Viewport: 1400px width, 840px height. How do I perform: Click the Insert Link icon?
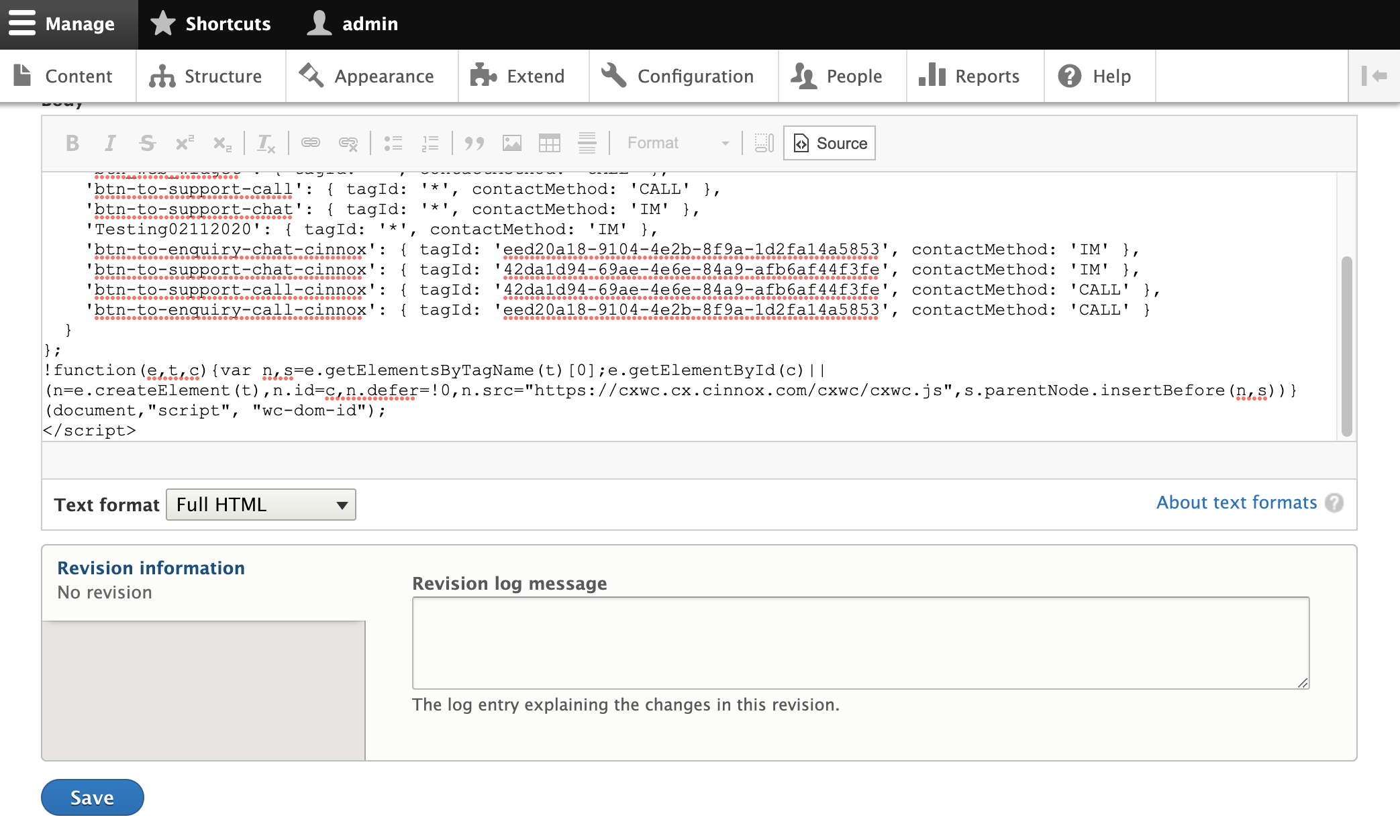(310, 143)
